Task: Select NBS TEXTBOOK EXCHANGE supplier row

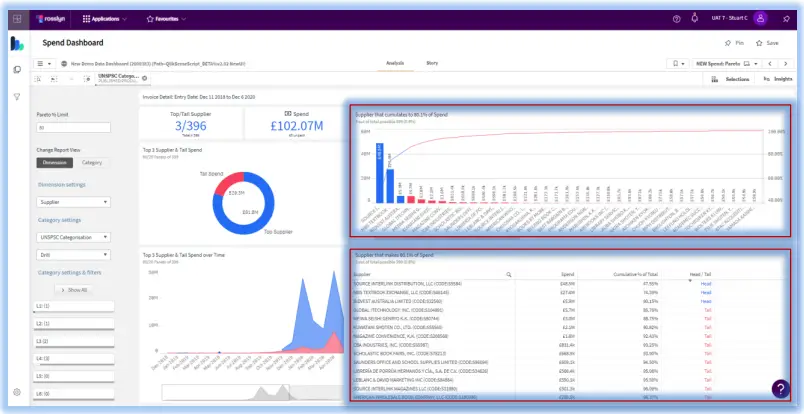Action: (x=569, y=292)
